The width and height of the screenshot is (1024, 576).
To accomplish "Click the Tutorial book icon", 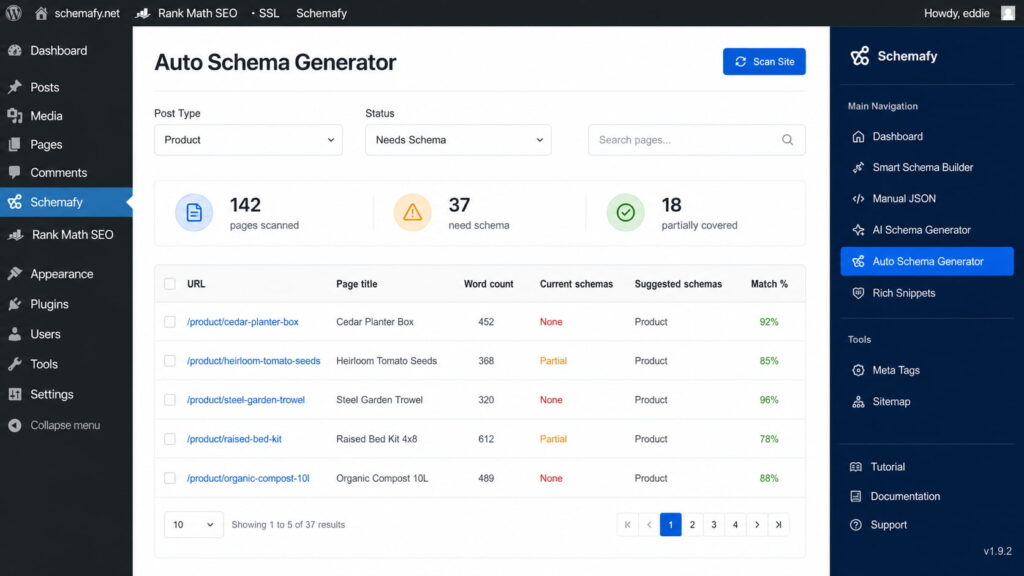I will point(856,467).
